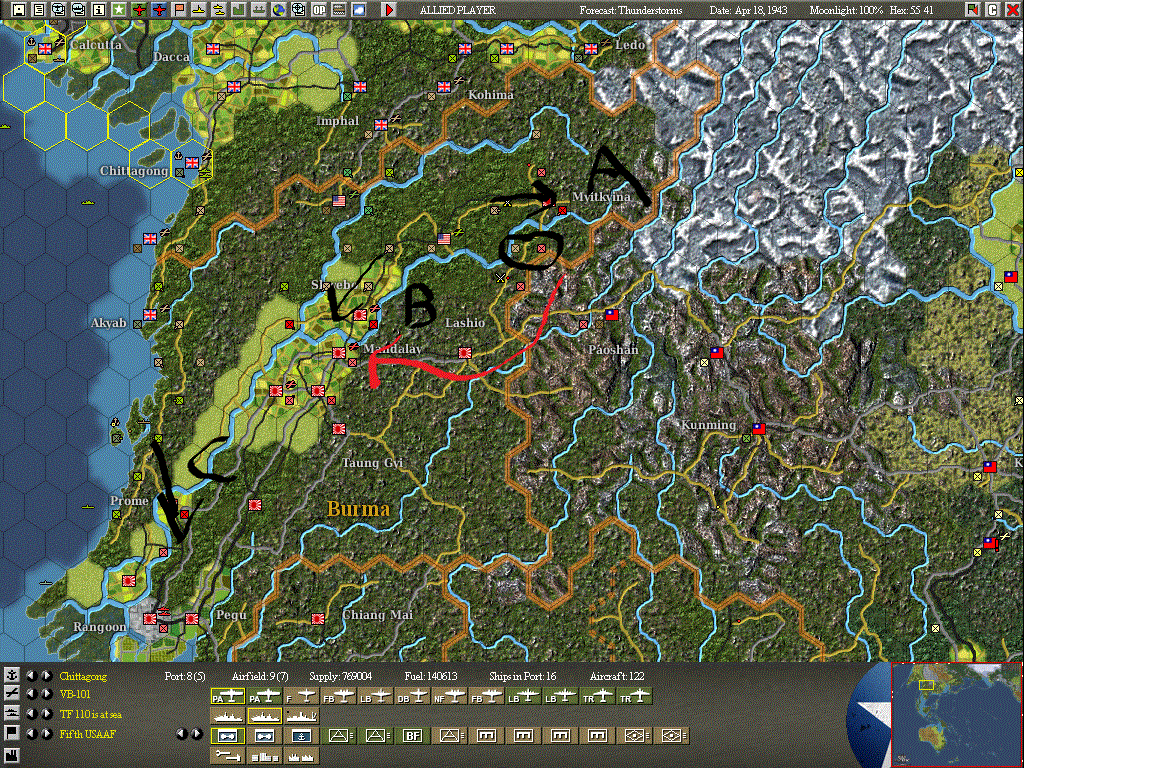Click 'TF 110 is at sea' label
Screen dimensions: 1152x768
click(x=90, y=714)
